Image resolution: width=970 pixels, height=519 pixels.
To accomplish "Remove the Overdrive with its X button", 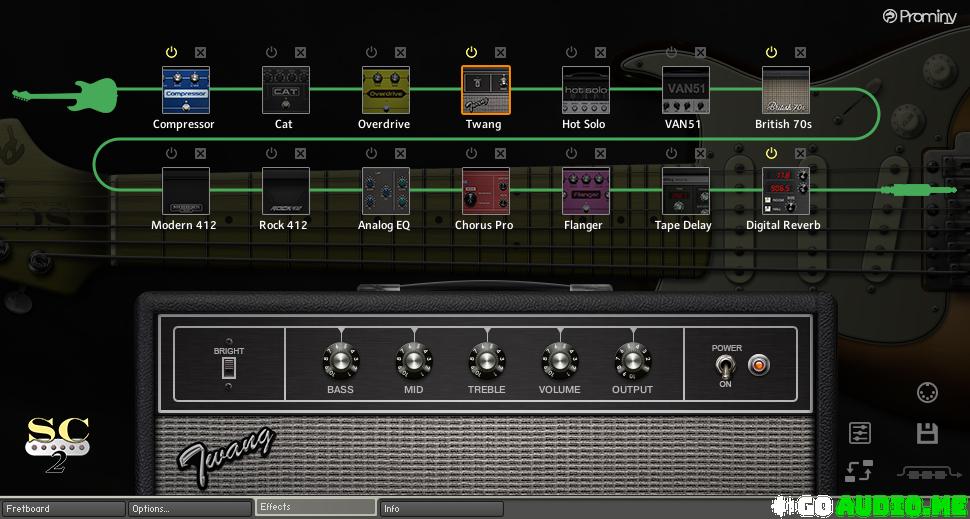I will (400, 53).
